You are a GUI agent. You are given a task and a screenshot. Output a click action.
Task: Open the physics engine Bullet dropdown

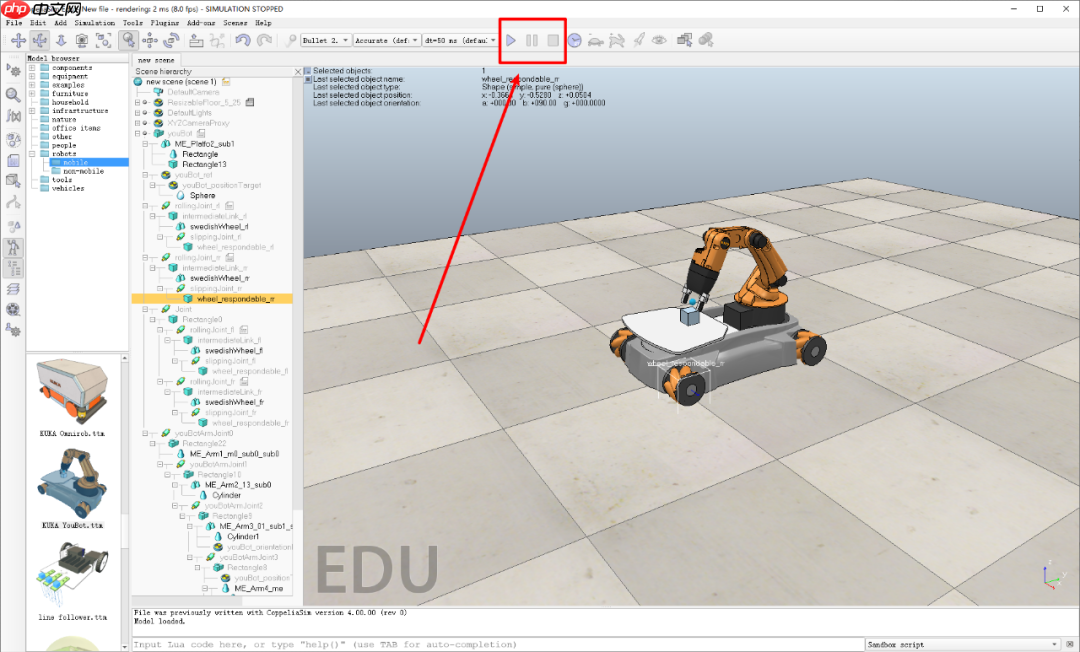point(325,41)
